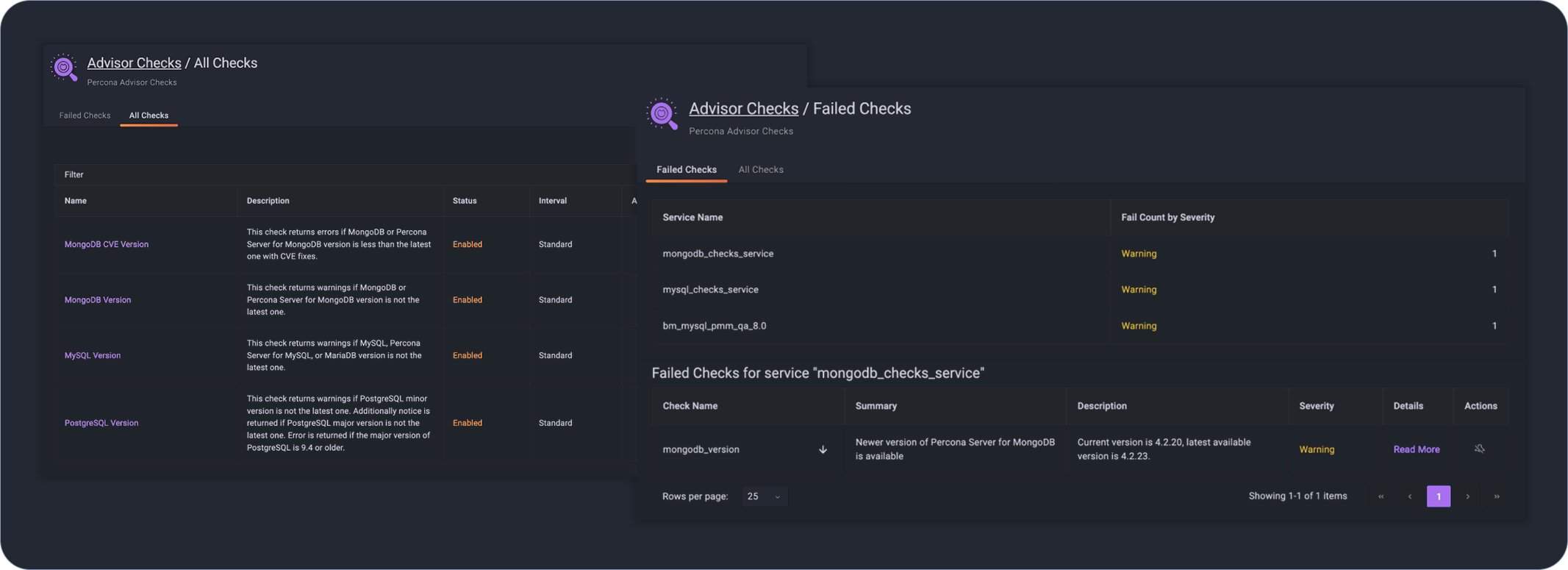
Task: Sort Check Name column using the down arrow
Action: coord(823,449)
